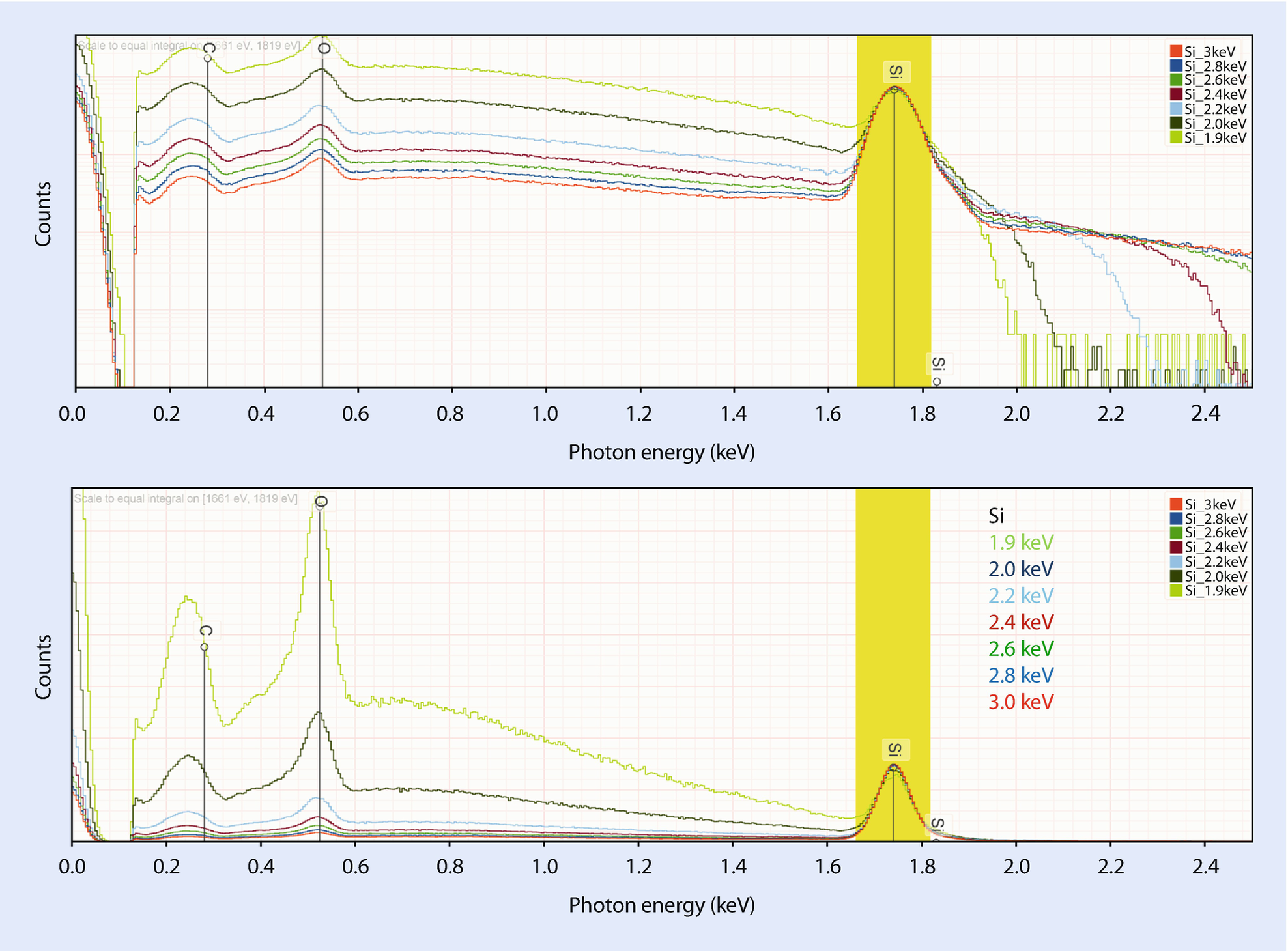Click the O element marker in top spectrum

click(324, 48)
